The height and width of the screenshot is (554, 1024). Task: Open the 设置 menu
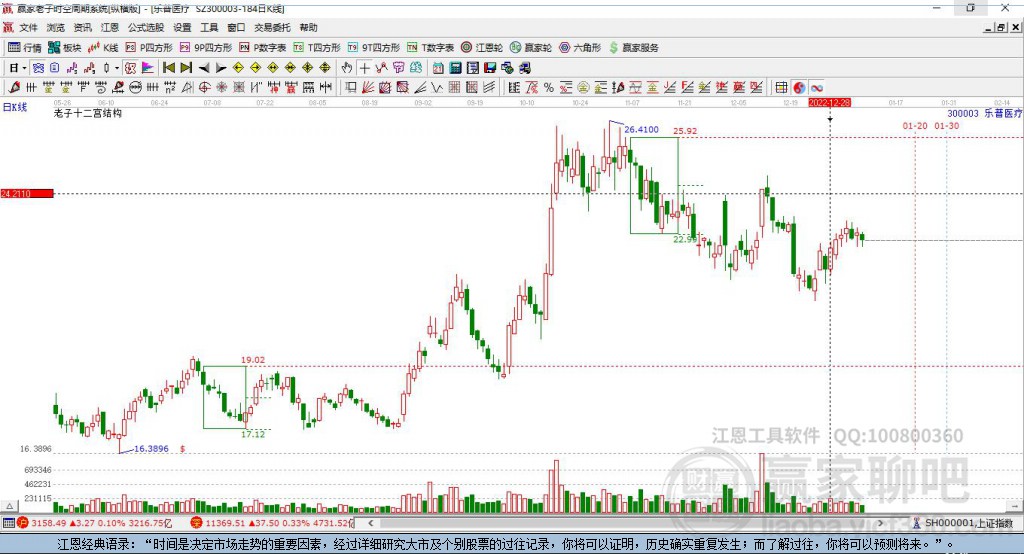pos(182,27)
